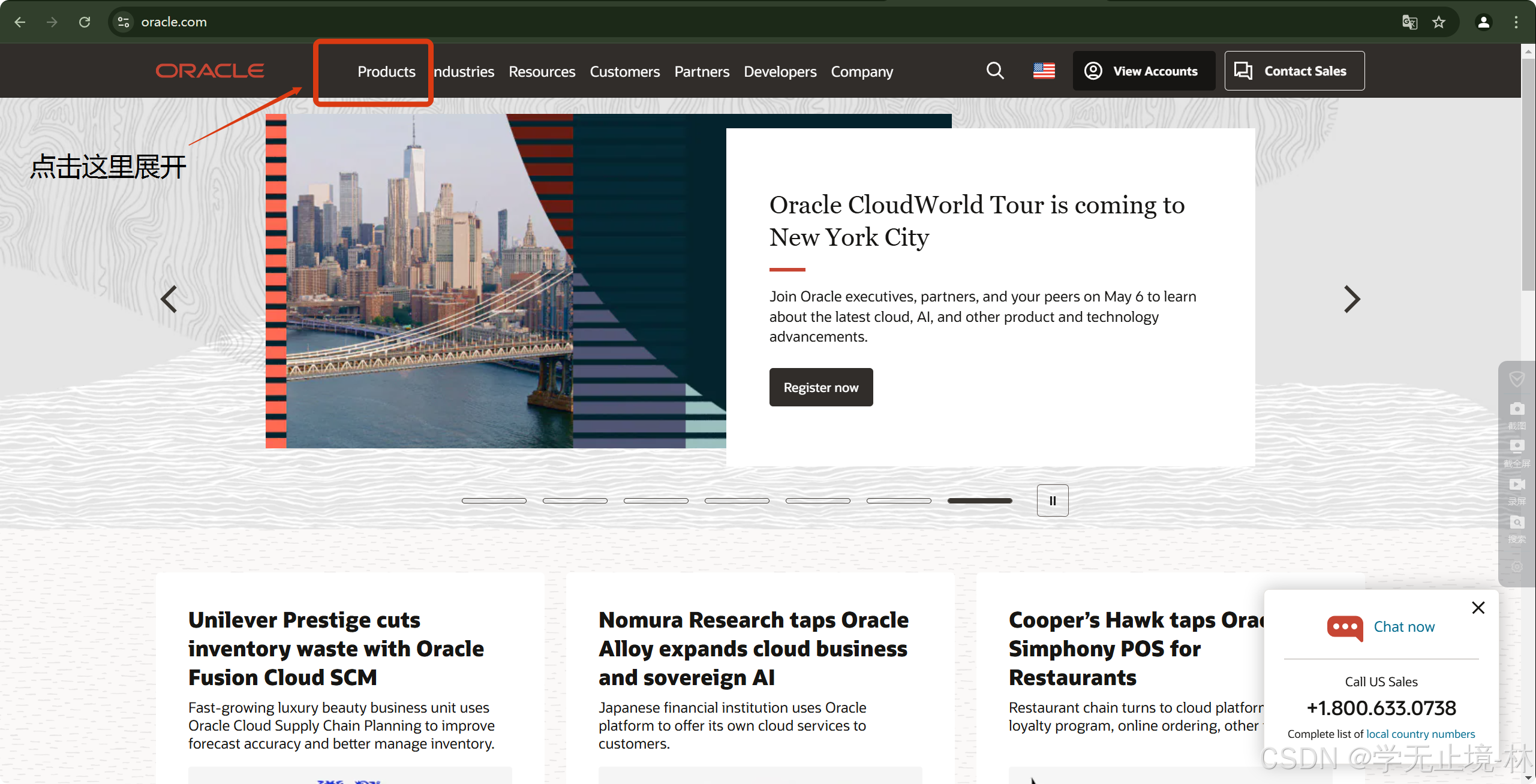
Task: Click the browser reload icon
Action: (x=85, y=22)
